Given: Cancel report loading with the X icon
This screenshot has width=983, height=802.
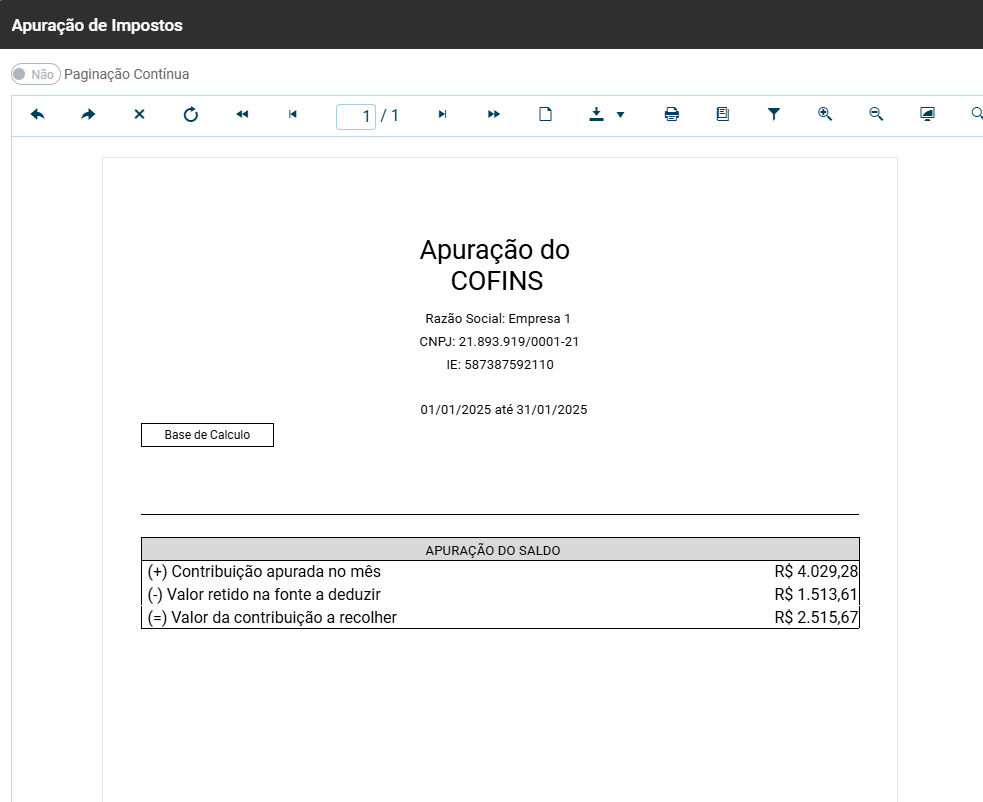Looking at the screenshot, I should 140,115.
